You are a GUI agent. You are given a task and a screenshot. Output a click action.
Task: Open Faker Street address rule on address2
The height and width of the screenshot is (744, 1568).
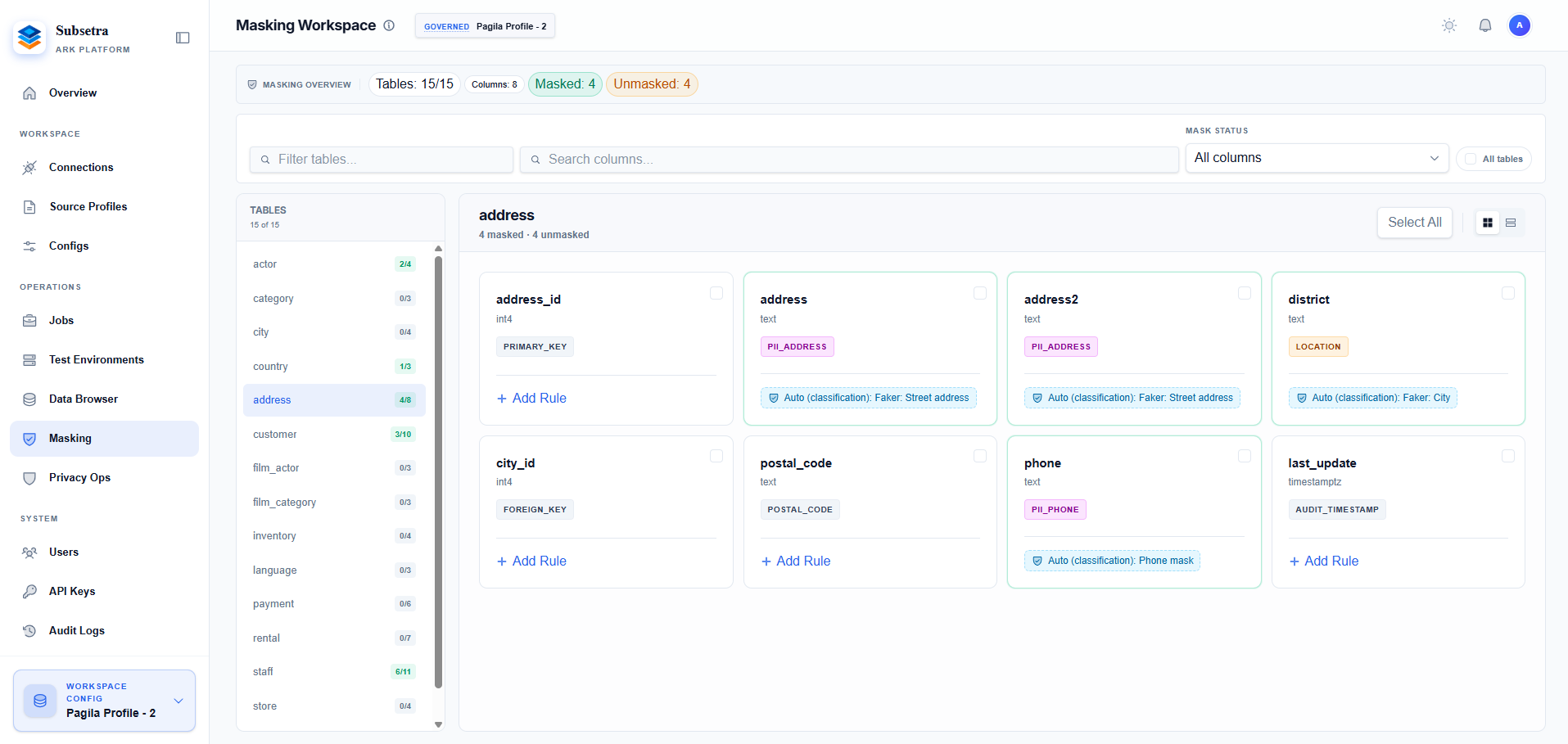click(1132, 398)
